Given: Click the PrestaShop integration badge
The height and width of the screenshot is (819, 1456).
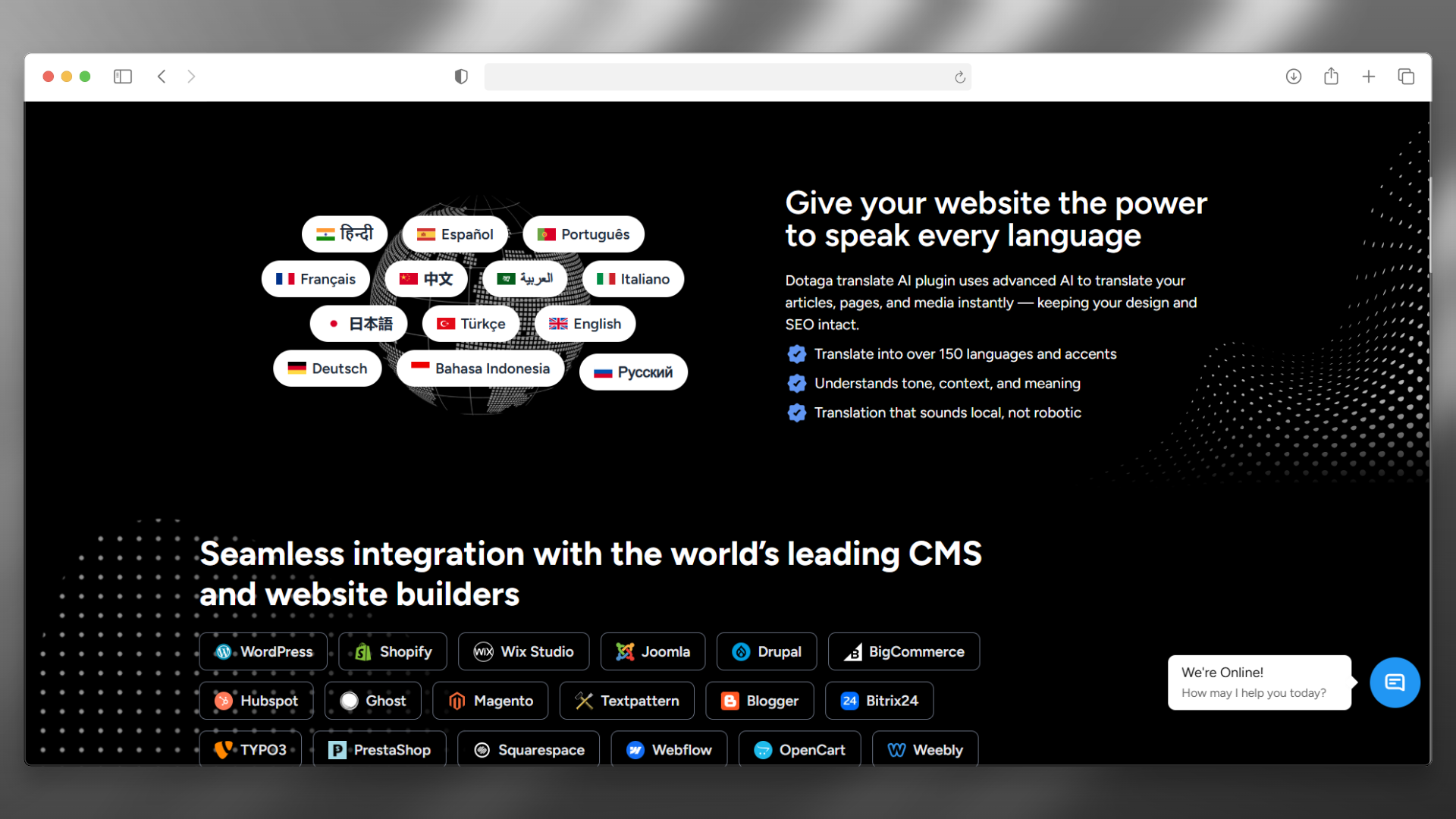Looking at the screenshot, I should 380,748.
